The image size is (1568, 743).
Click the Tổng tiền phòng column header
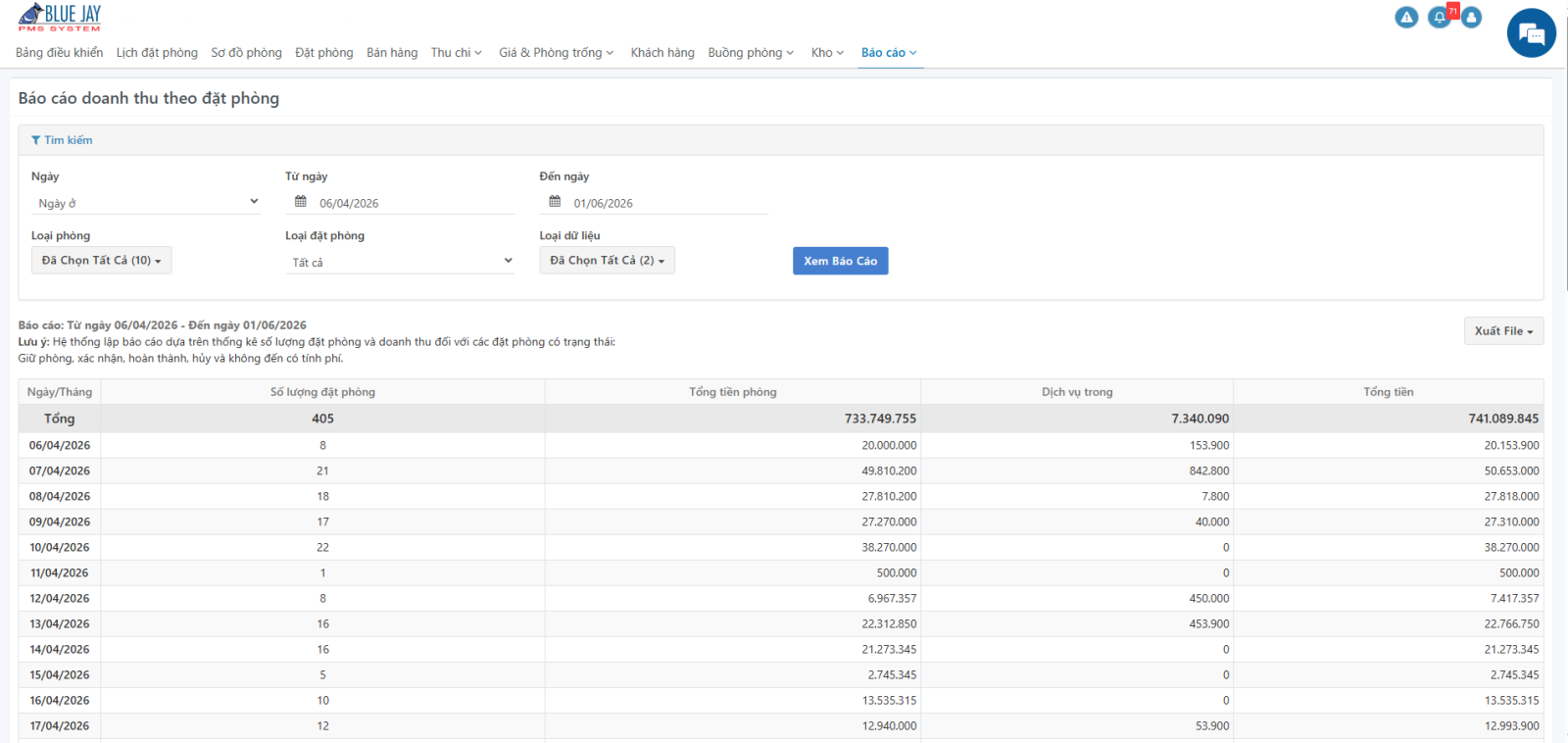click(x=733, y=392)
